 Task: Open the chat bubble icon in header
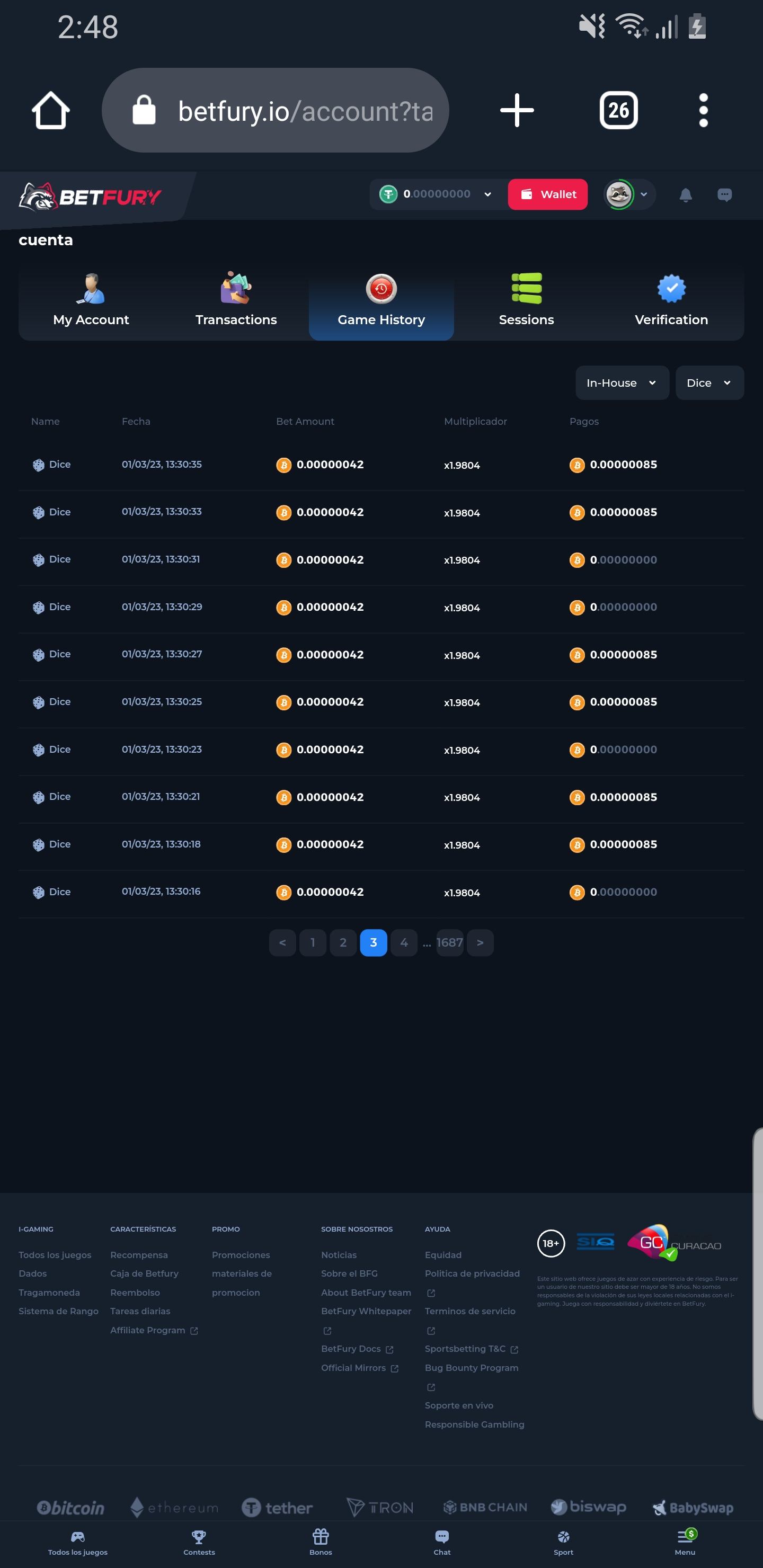pyautogui.click(x=724, y=195)
